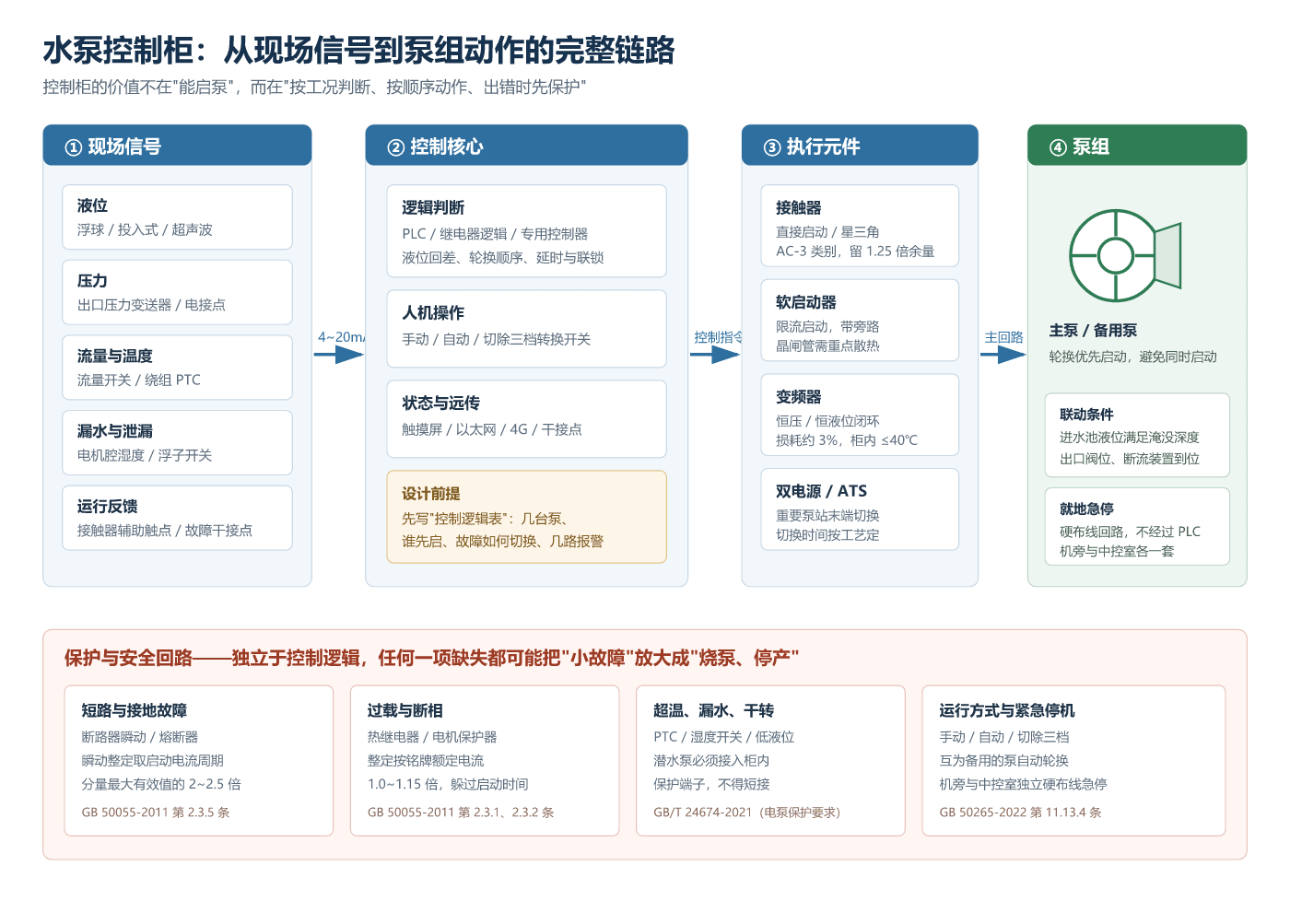This screenshot has width=1290, height=924.
Task: Click the main title 水泵控制柜
Action: tap(358, 50)
